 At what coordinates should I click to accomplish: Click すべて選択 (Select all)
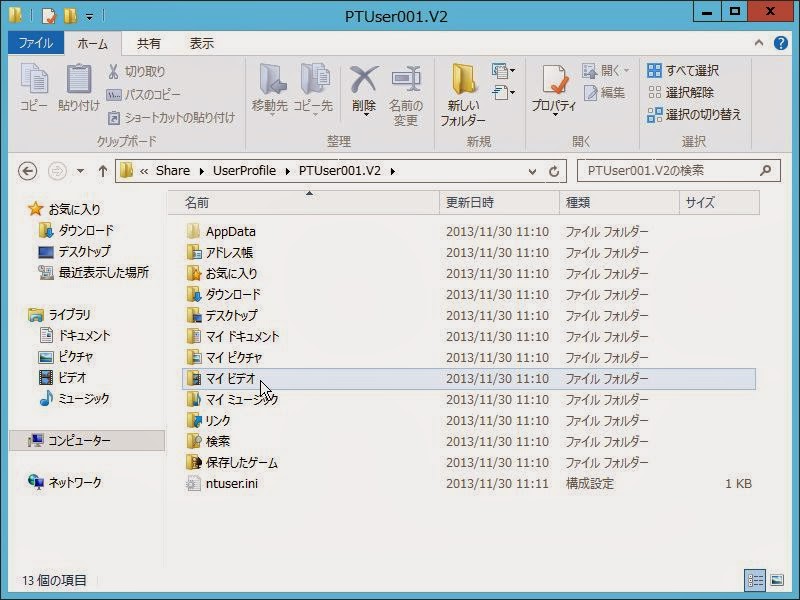[x=683, y=70]
